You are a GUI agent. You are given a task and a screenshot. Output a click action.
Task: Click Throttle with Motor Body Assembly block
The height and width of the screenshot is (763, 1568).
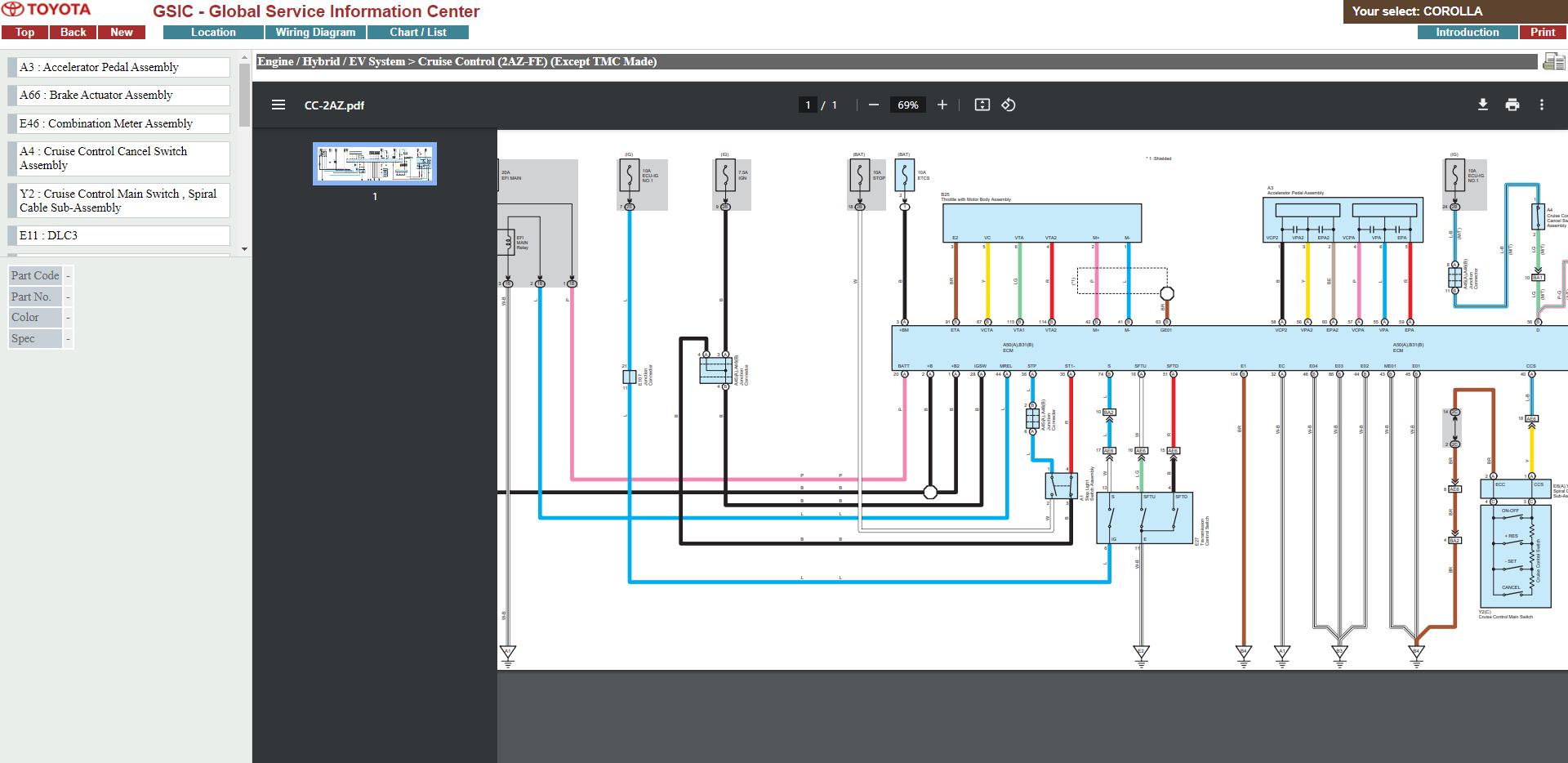(x=1042, y=223)
